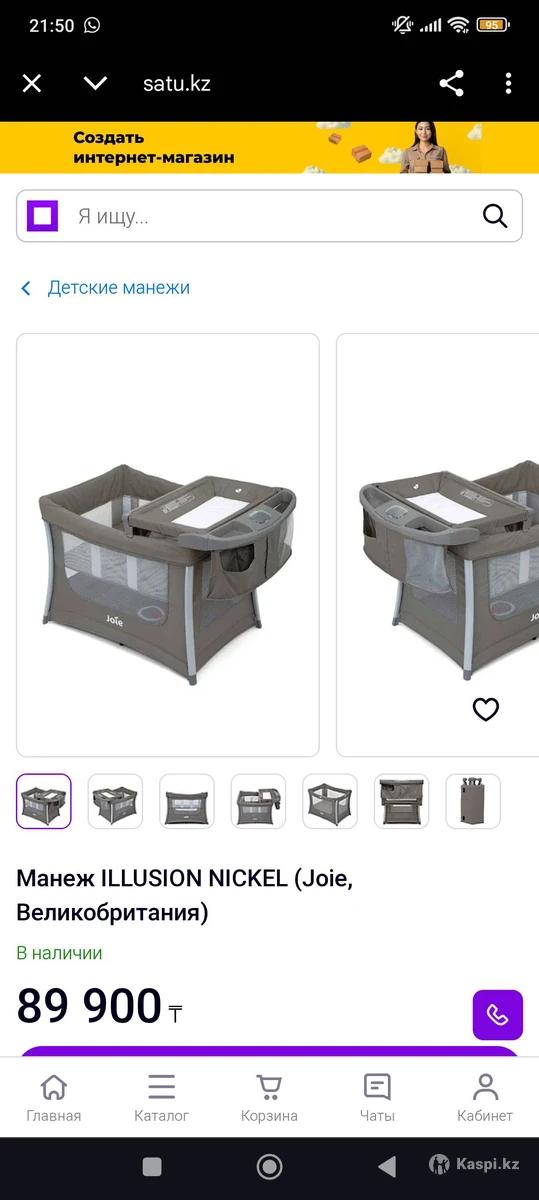539x1200 pixels.
Task: Focus the "Я ищу..." search field
Action: point(269,216)
